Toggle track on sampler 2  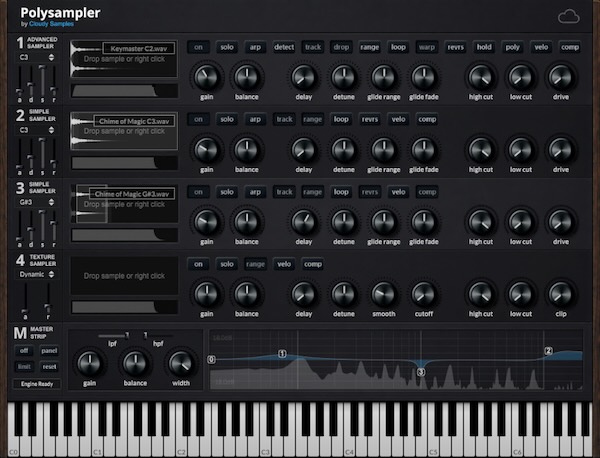coord(284,119)
